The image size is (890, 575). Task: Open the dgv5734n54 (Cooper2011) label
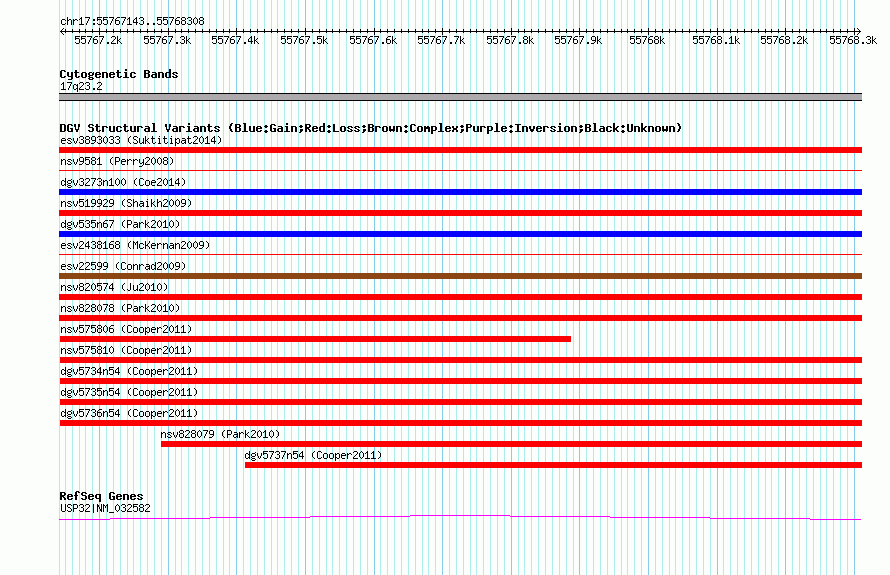129,371
